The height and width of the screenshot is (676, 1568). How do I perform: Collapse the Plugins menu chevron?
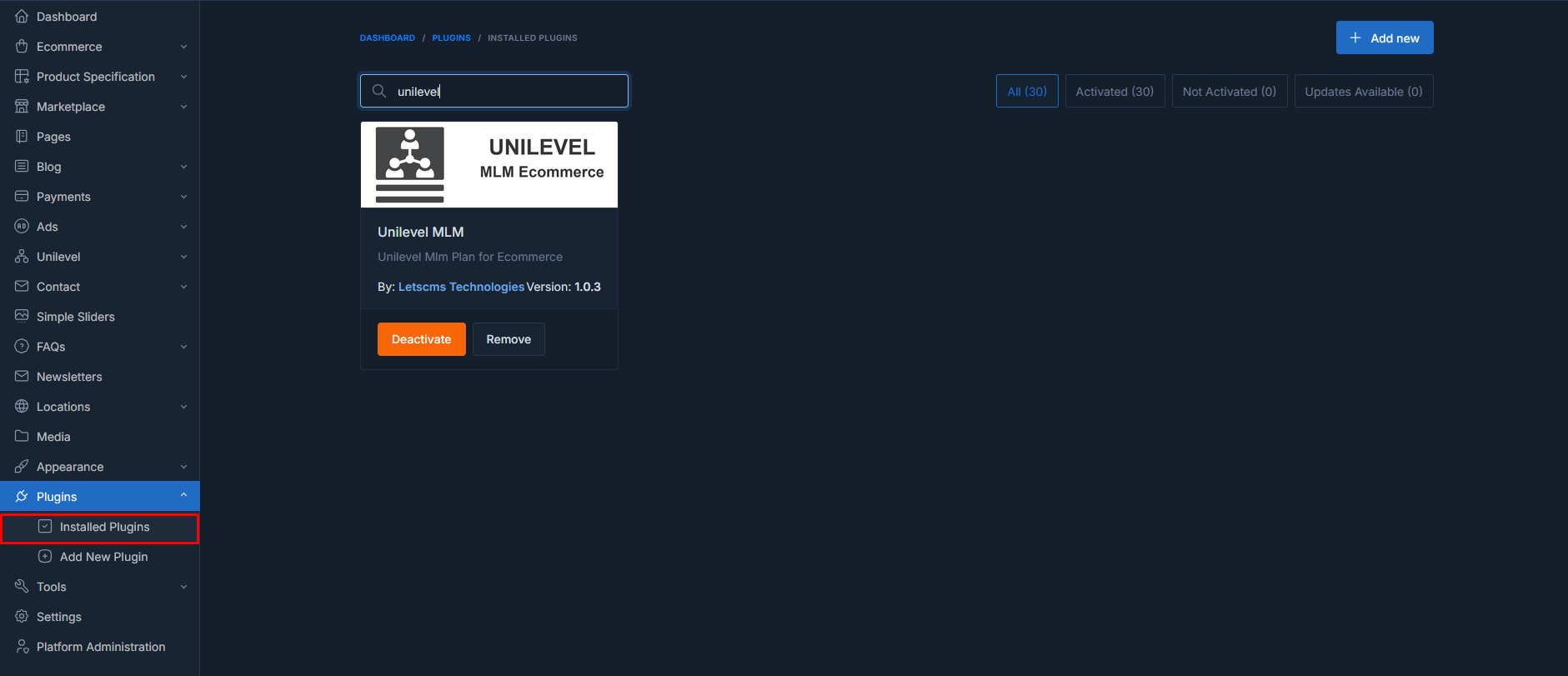(183, 496)
